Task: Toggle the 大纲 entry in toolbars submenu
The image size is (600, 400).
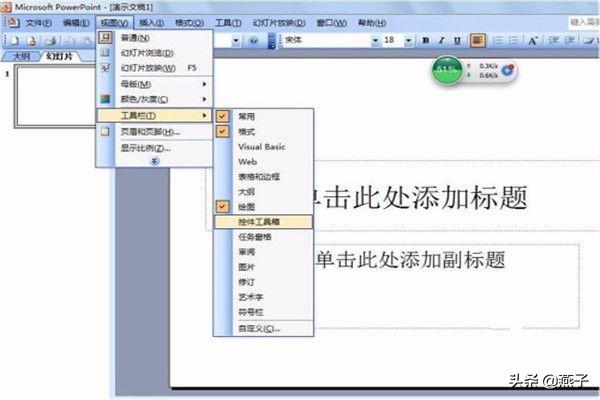Action: point(263,192)
